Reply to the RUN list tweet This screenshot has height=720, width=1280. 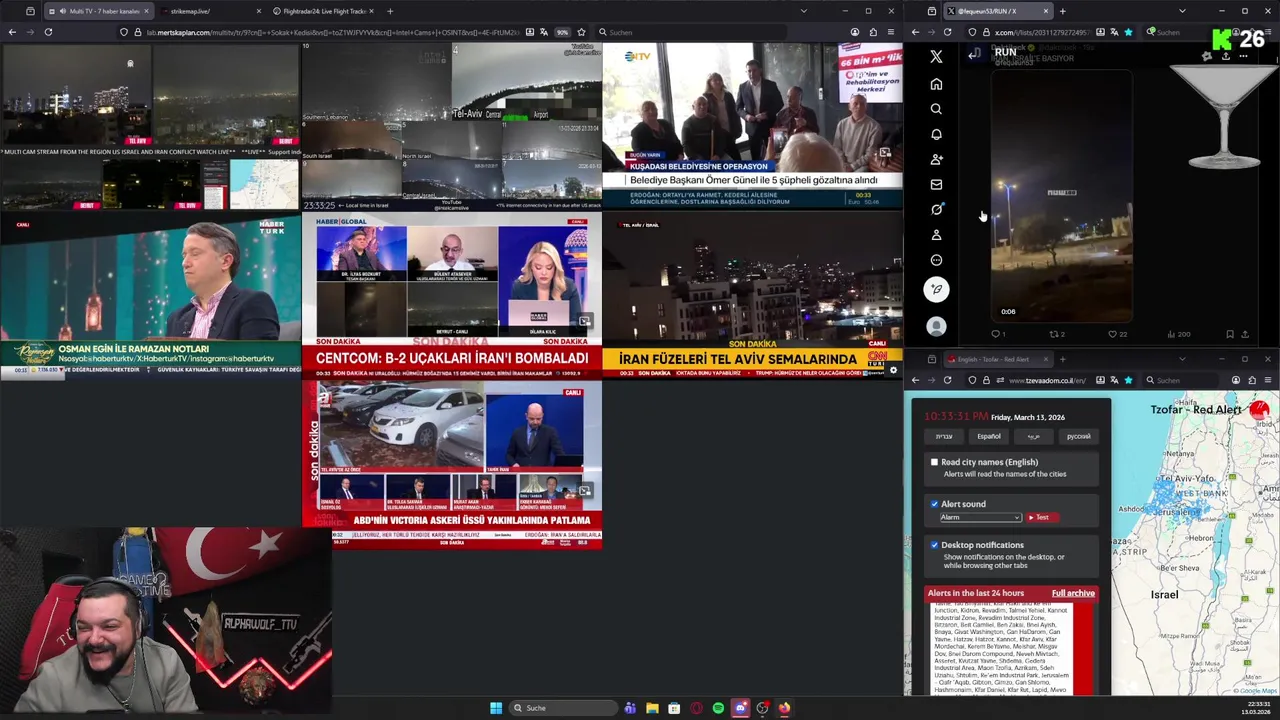[996, 334]
